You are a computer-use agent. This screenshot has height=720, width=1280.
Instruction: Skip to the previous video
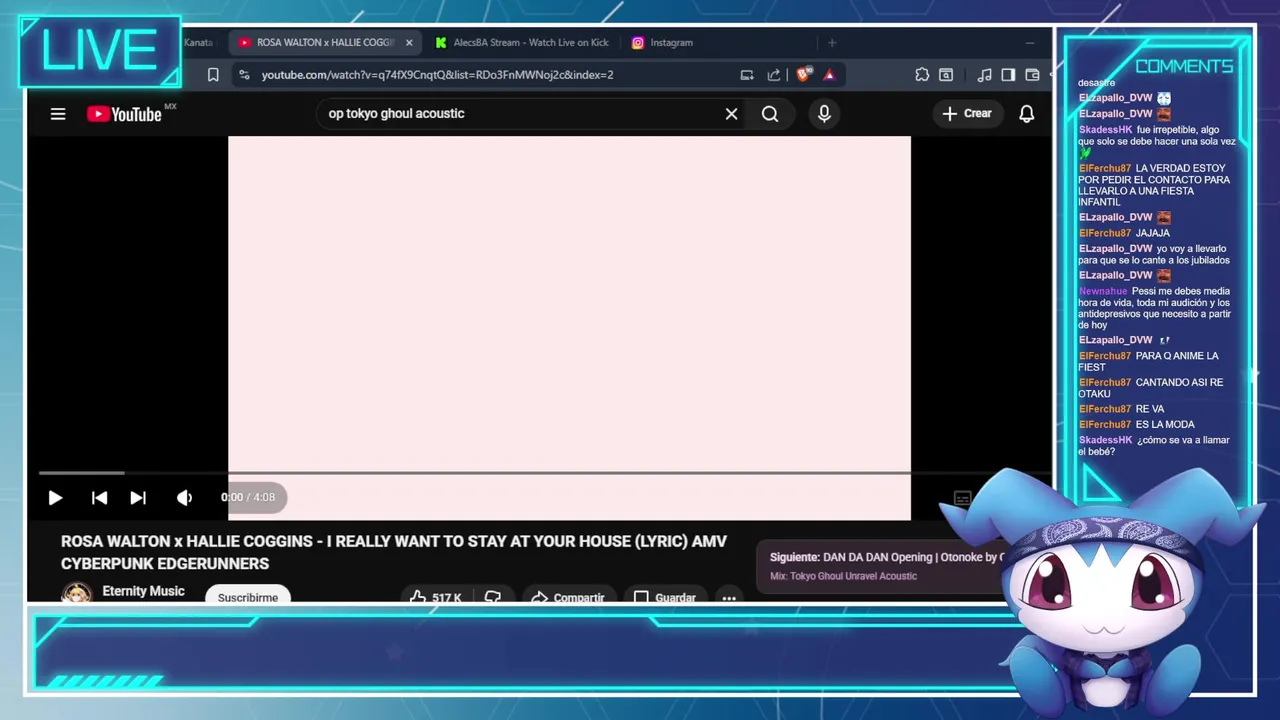point(99,497)
